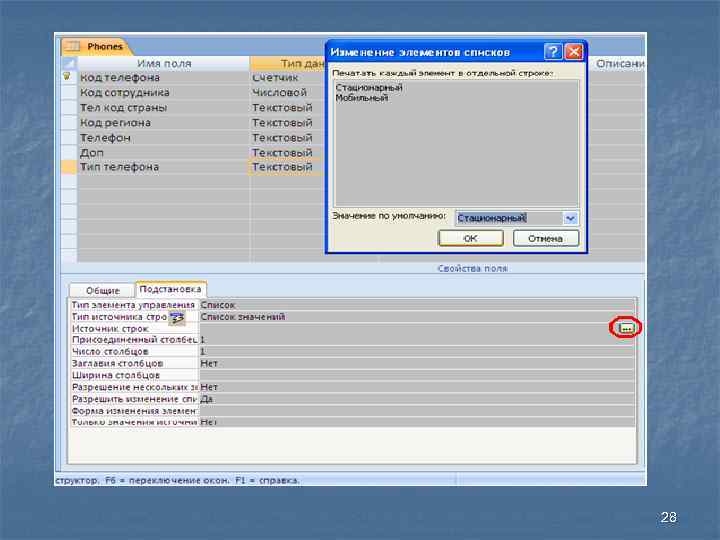Select the Код телефона field name
Viewport: 720px width, 540px height.
click(120, 78)
